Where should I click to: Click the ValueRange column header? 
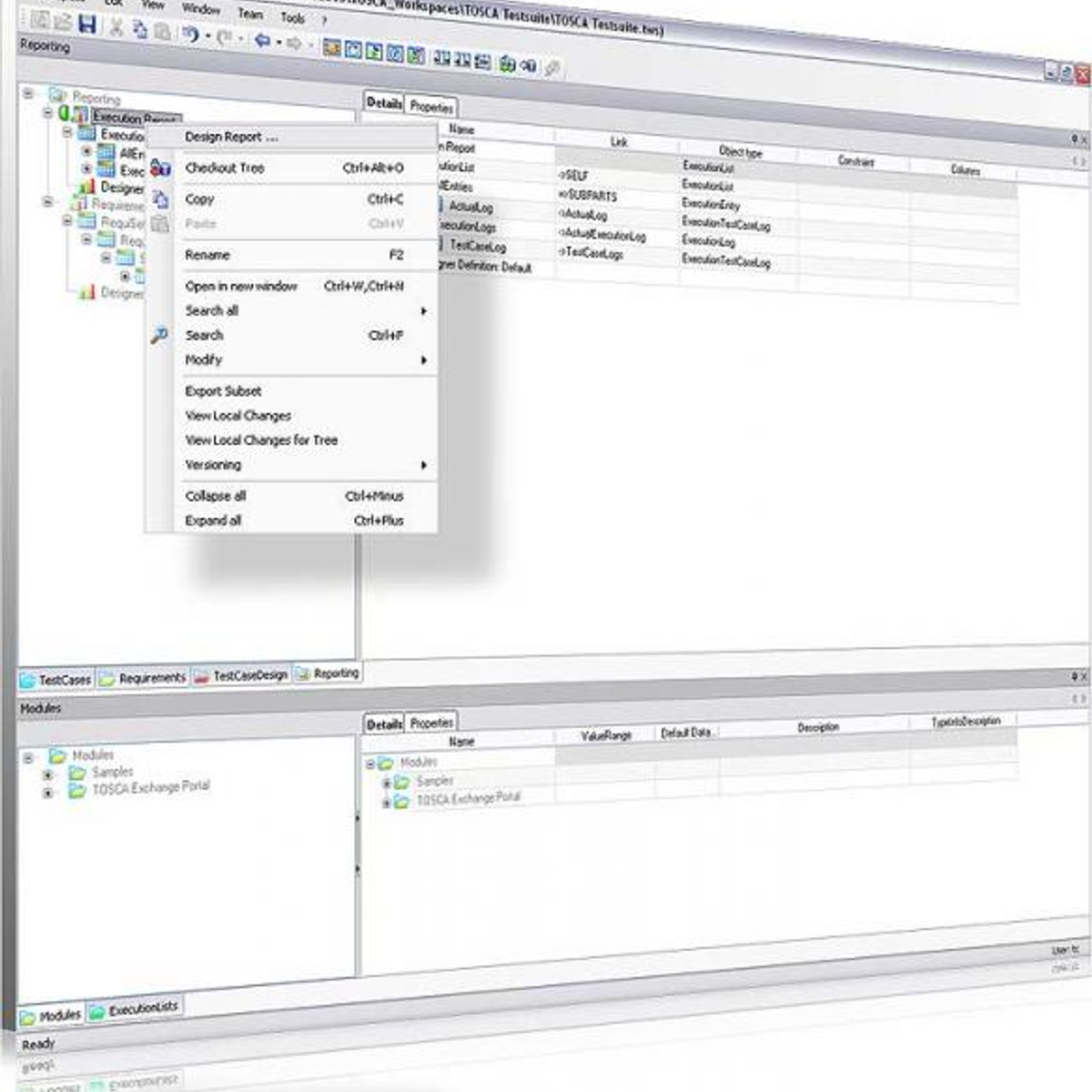(606, 735)
